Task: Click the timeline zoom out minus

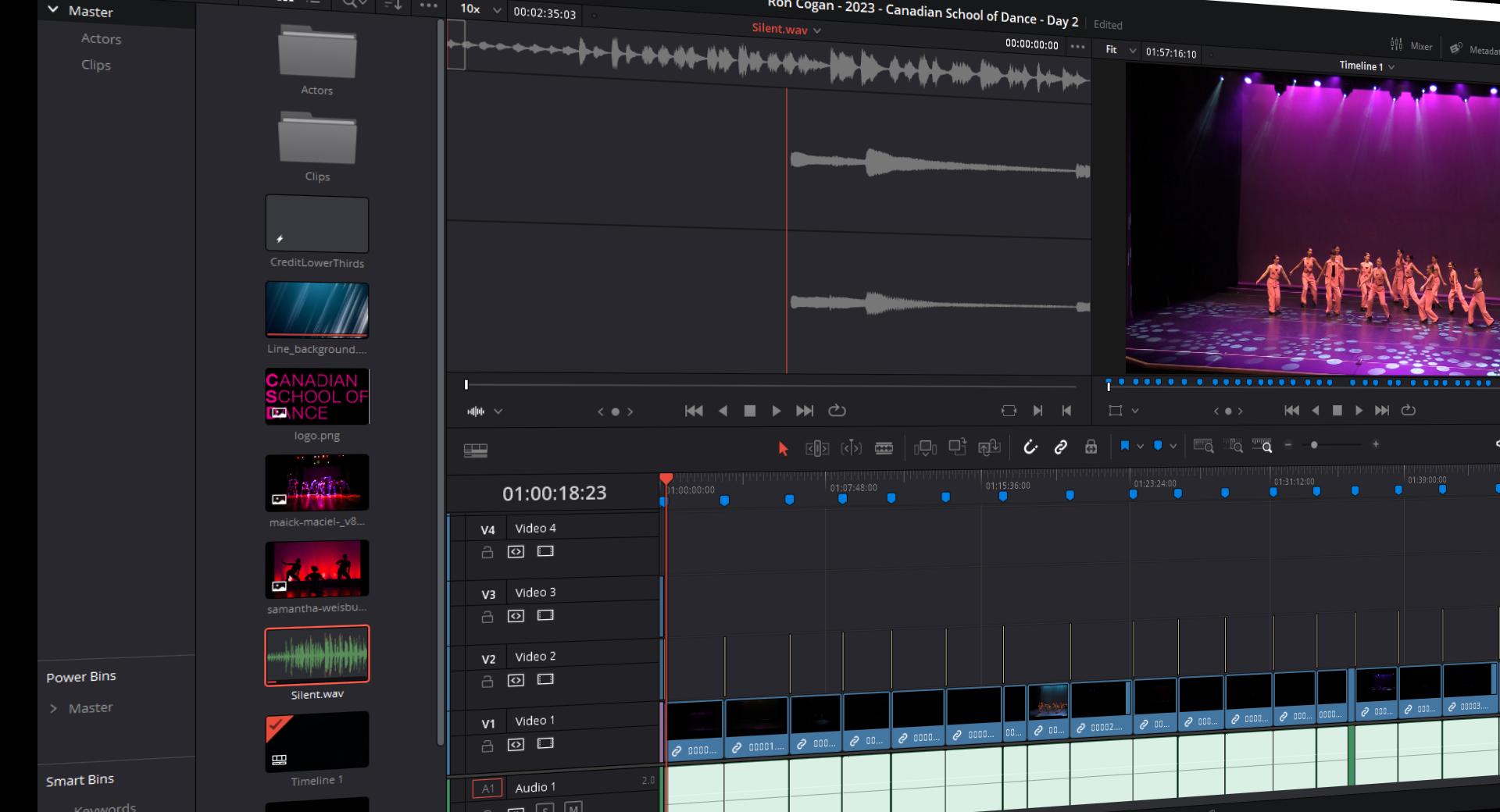Action: tap(1288, 445)
